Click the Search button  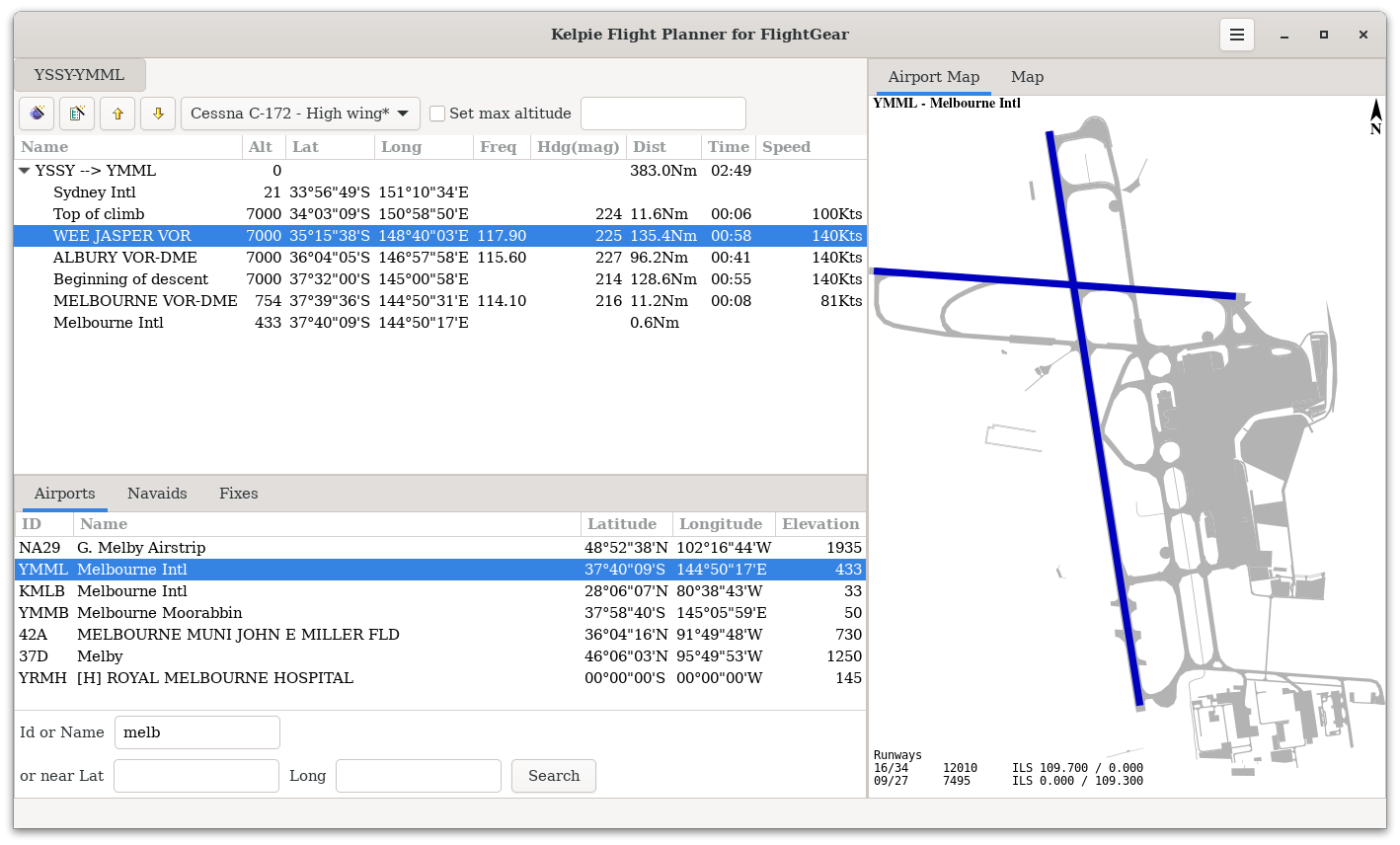(554, 776)
